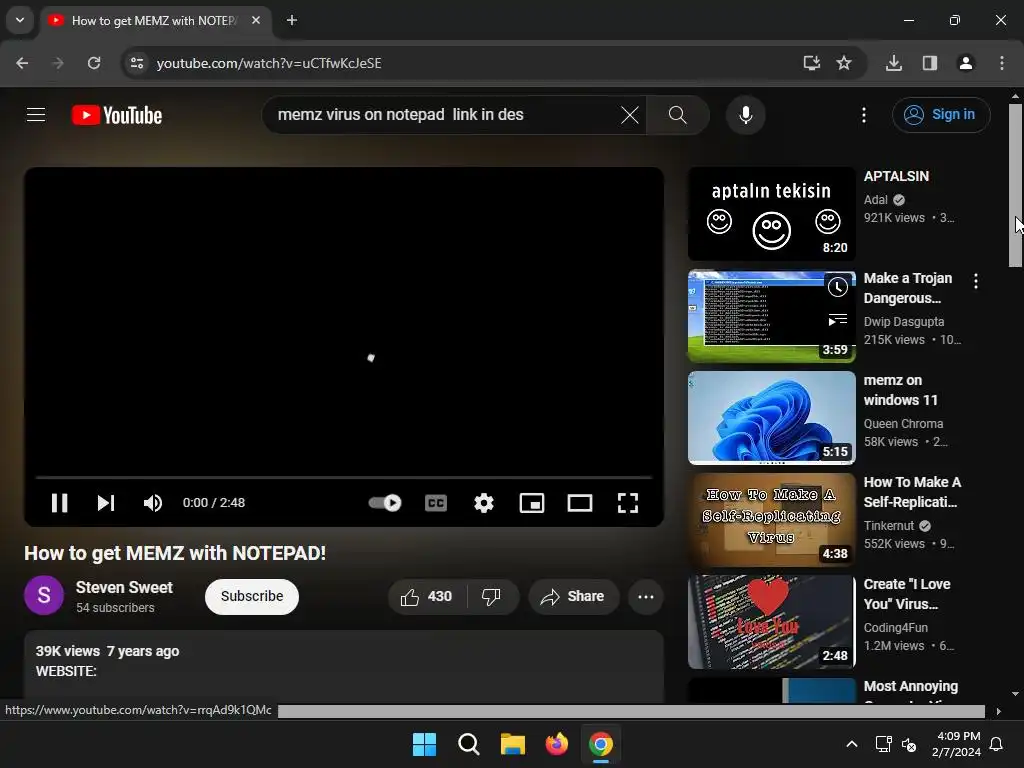The width and height of the screenshot is (1024, 768).
Task: Go to the YouTube home logo
Action: point(117,115)
